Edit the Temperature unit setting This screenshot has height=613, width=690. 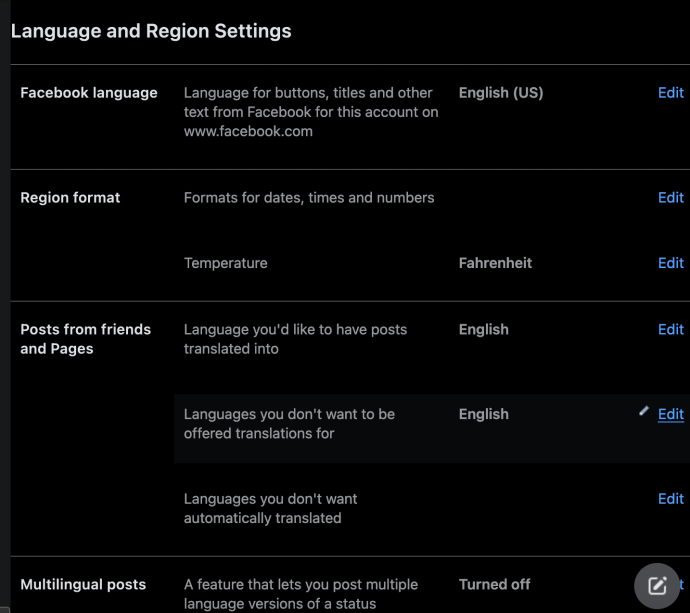670,263
